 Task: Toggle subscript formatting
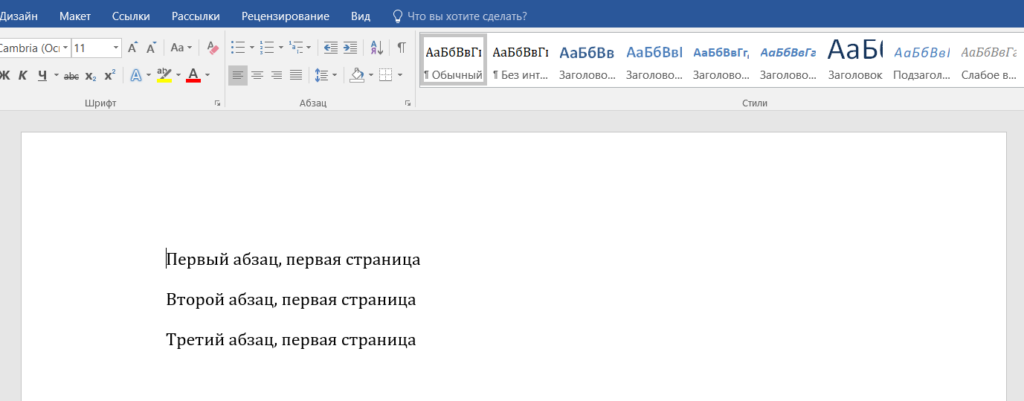pos(91,76)
